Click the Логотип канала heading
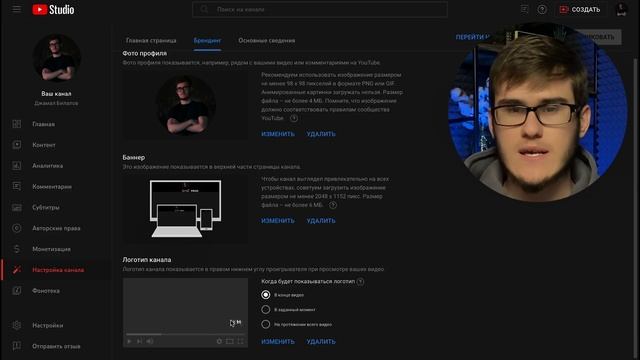 (147, 260)
